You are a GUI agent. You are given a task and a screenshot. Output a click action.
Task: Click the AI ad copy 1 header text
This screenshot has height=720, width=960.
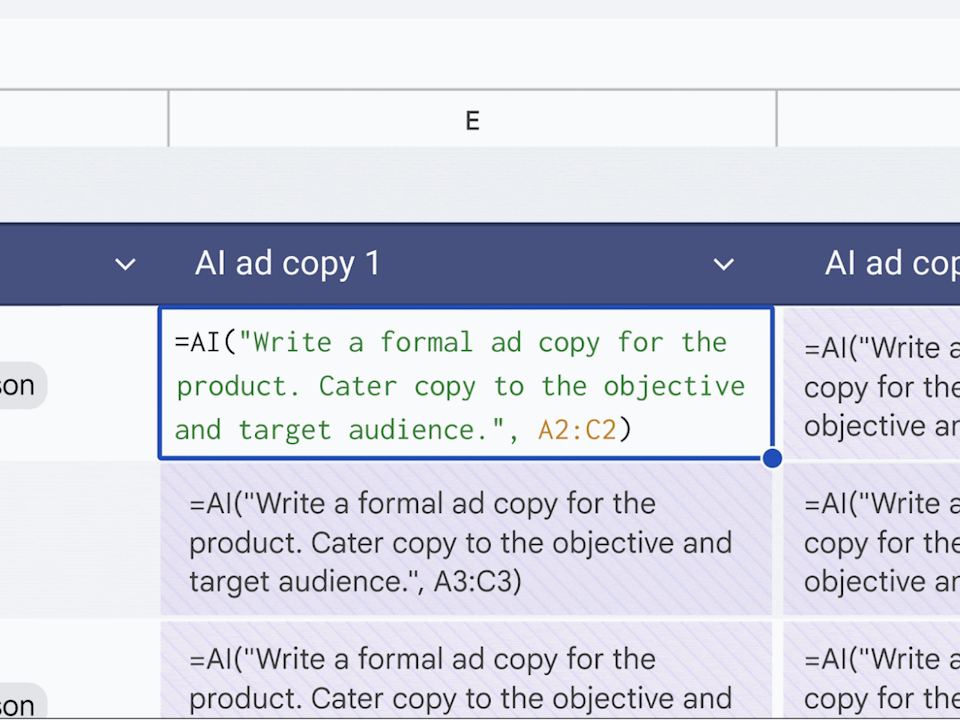[288, 264]
